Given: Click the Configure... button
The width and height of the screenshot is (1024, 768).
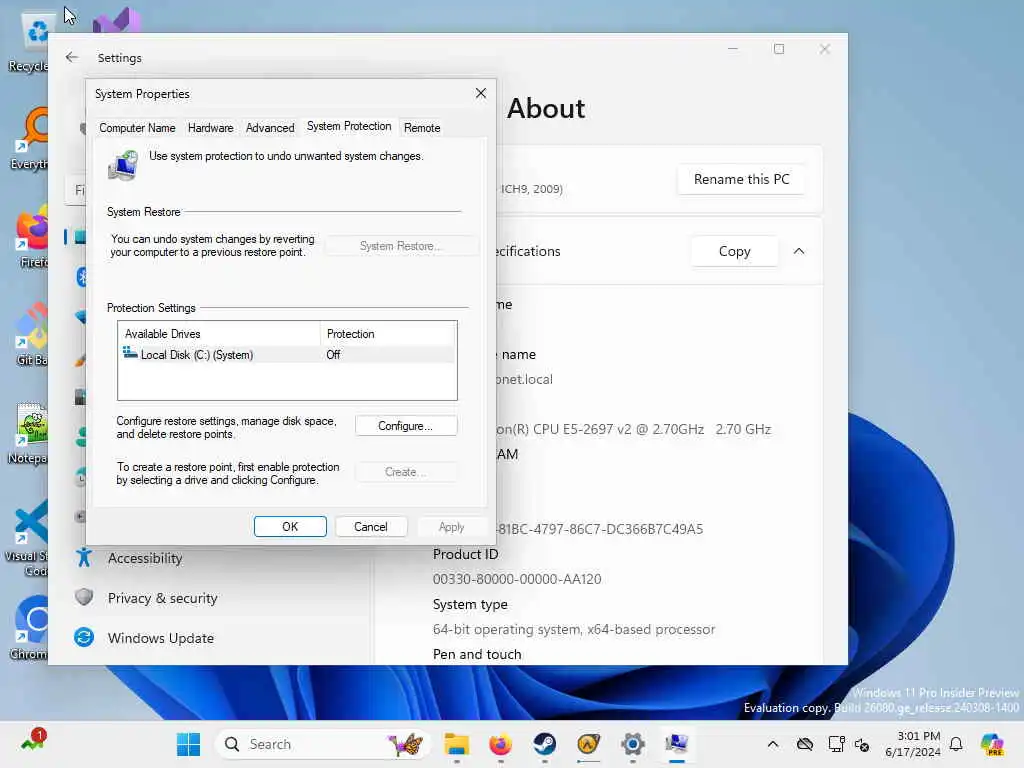Looking at the screenshot, I should click(406, 426).
